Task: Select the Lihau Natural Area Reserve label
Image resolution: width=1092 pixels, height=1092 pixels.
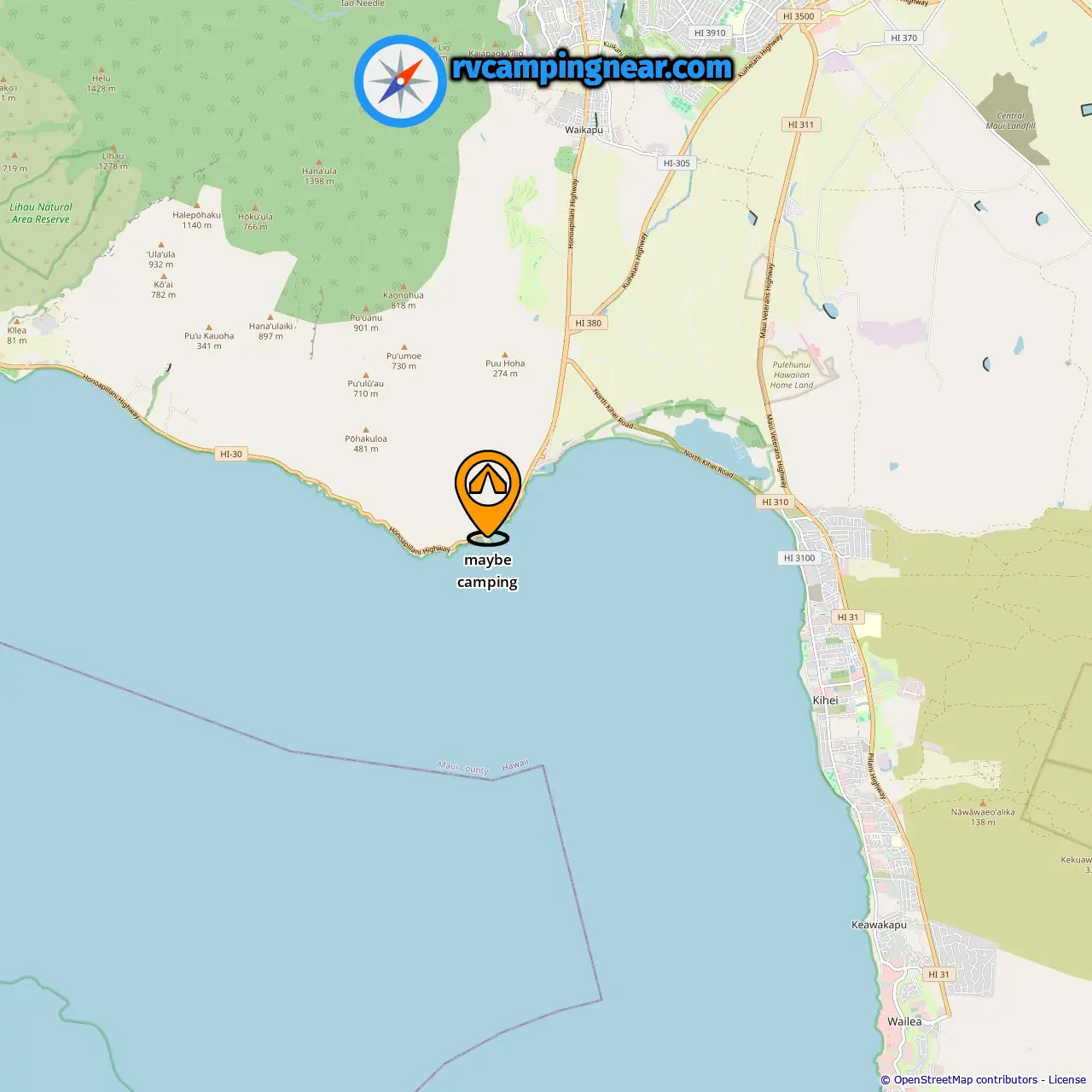Action: click(41, 212)
